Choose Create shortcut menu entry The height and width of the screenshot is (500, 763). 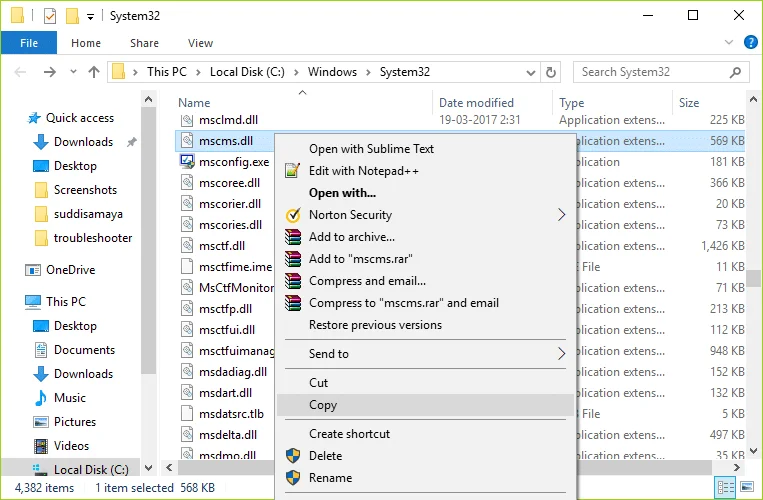coord(425,434)
